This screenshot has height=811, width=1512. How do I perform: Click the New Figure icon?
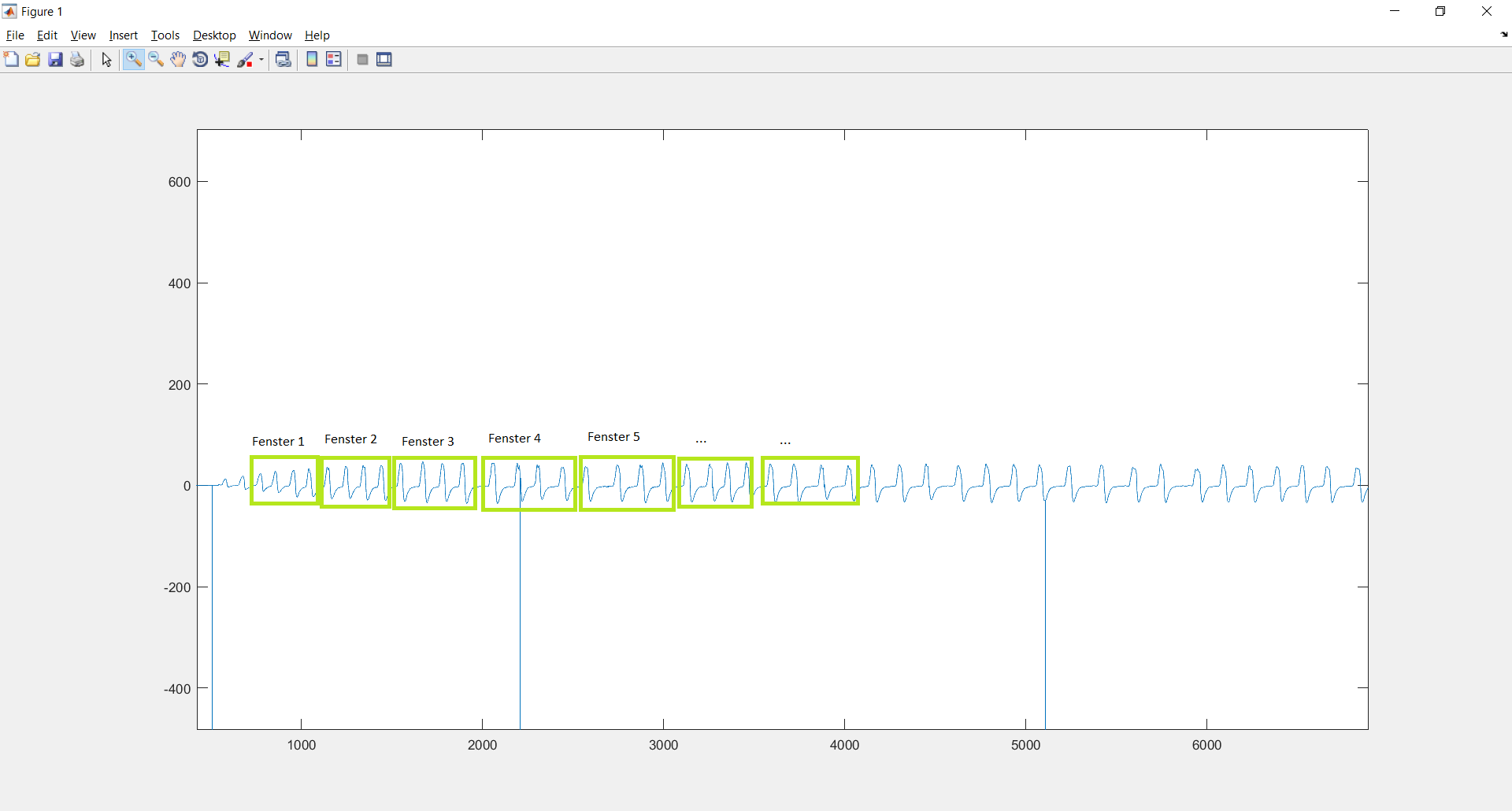(x=11, y=60)
